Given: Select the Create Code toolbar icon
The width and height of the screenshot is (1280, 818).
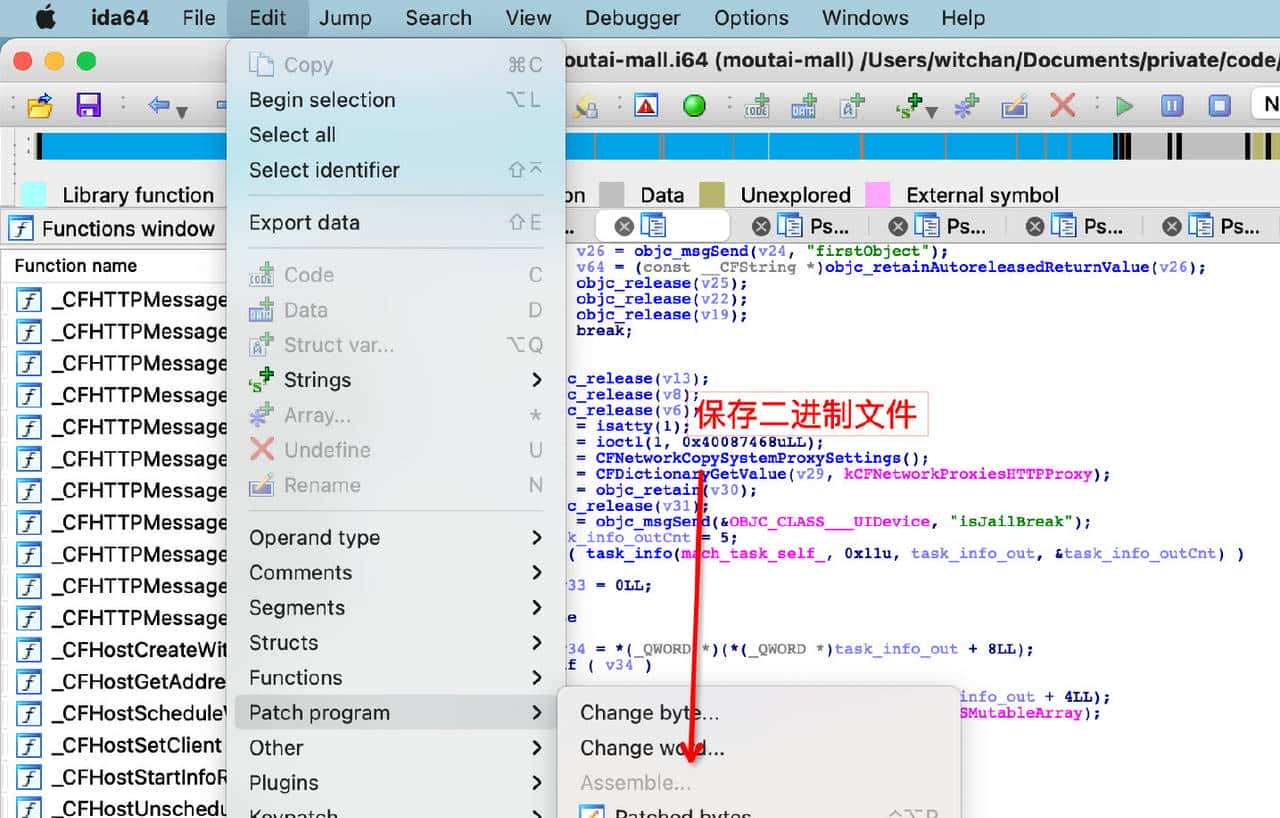Looking at the screenshot, I should pos(757,103).
